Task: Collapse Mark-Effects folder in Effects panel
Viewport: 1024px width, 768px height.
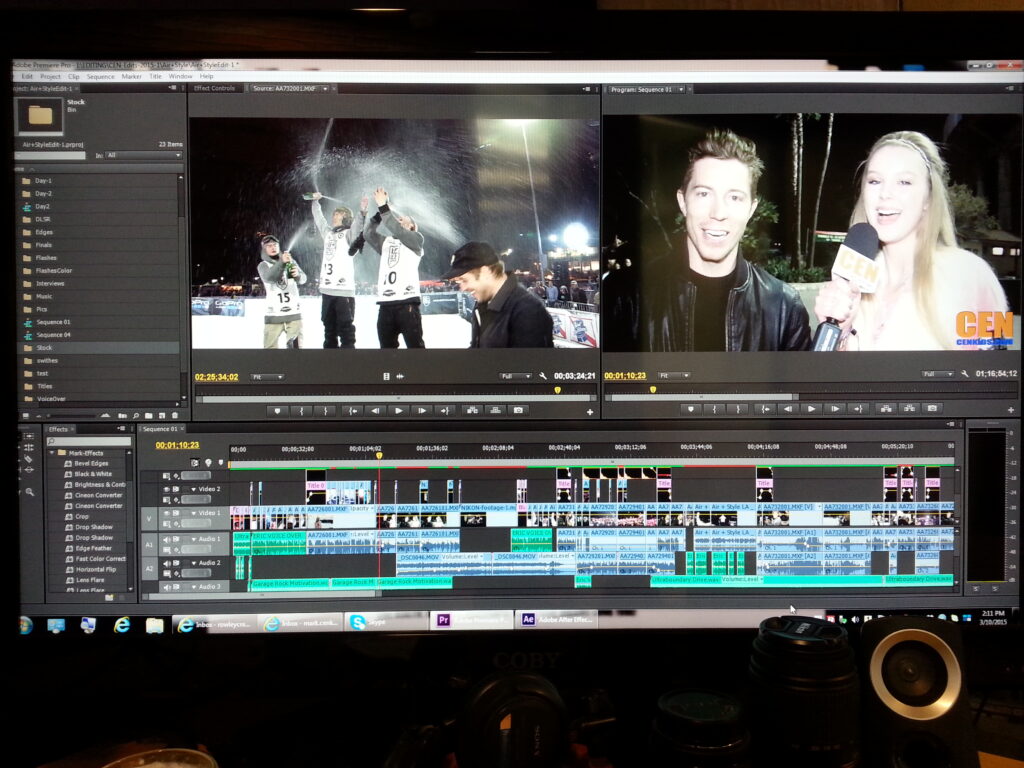Action: coord(52,453)
